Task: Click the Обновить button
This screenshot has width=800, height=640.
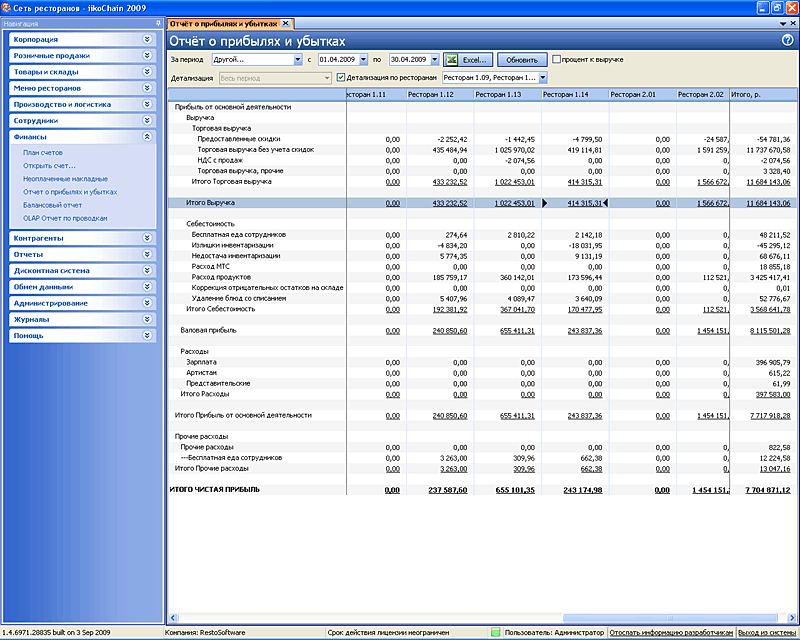Action: pos(522,60)
